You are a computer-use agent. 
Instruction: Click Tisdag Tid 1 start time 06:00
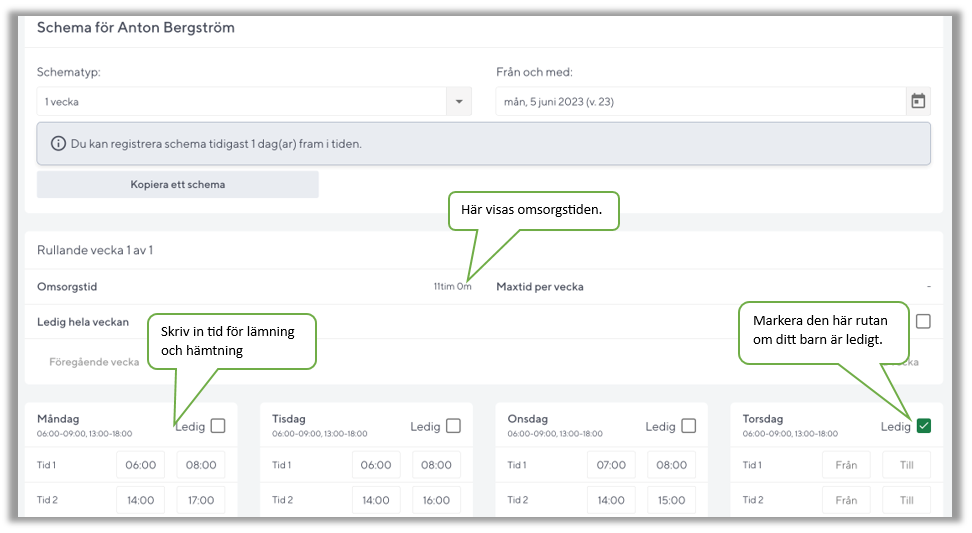(376, 465)
